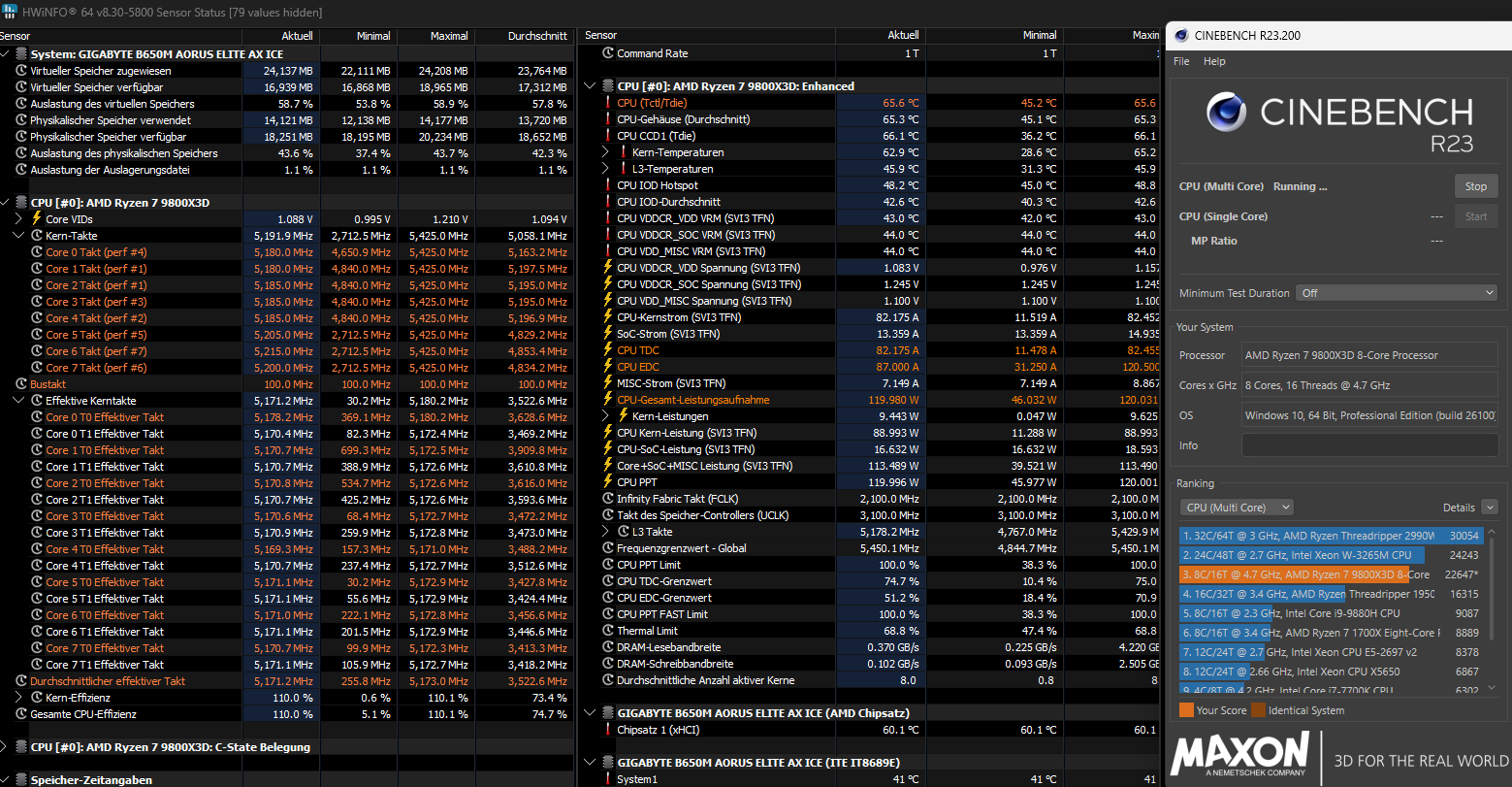Click the orange Your Score legend swatch
This screenshot has width=1512, height=787.
(x=1186, y=710)
